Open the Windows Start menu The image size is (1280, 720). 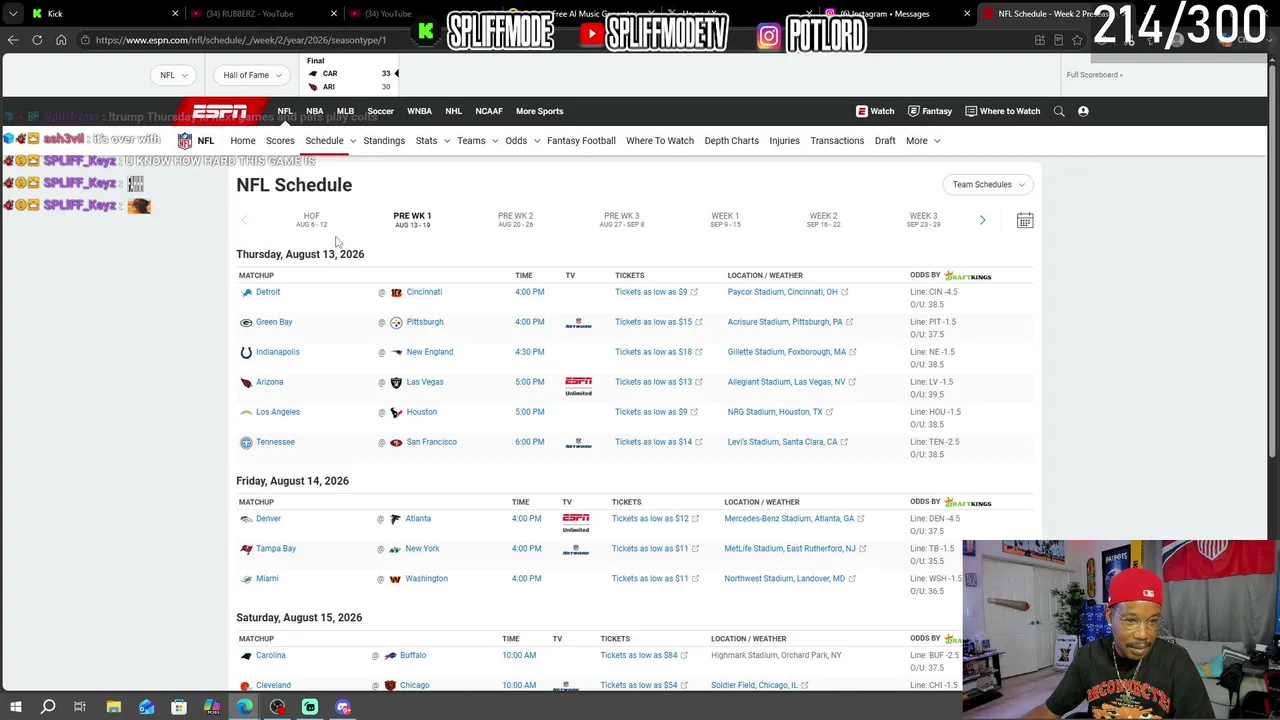coord(15,707)
